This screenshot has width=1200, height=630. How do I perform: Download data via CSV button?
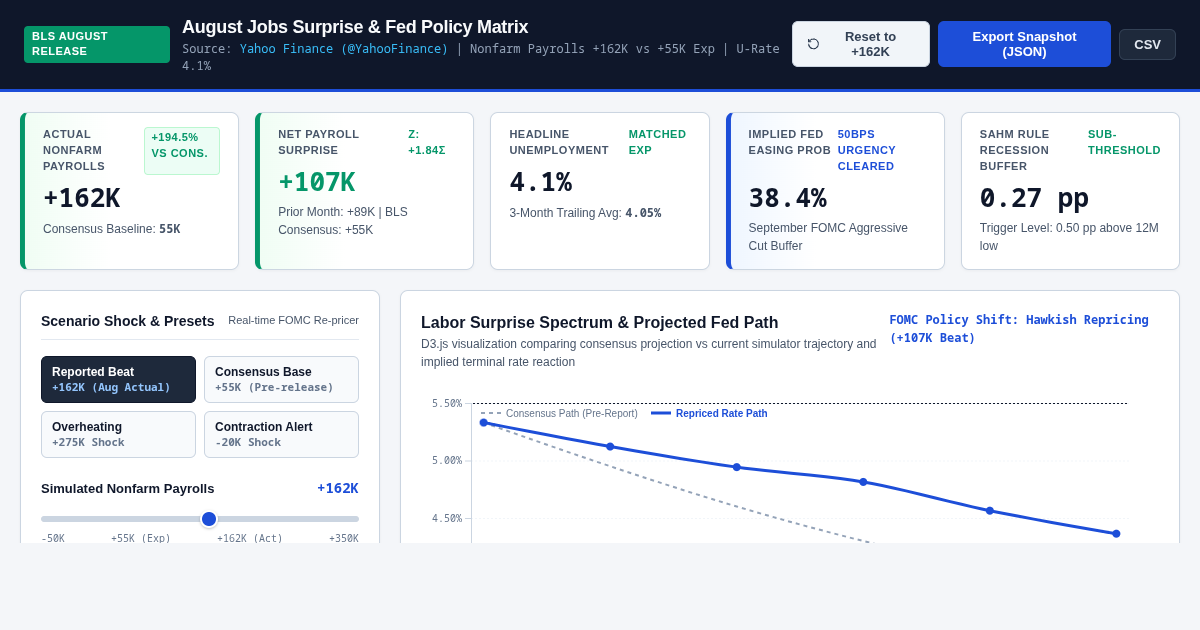[x=1147, y=44]
